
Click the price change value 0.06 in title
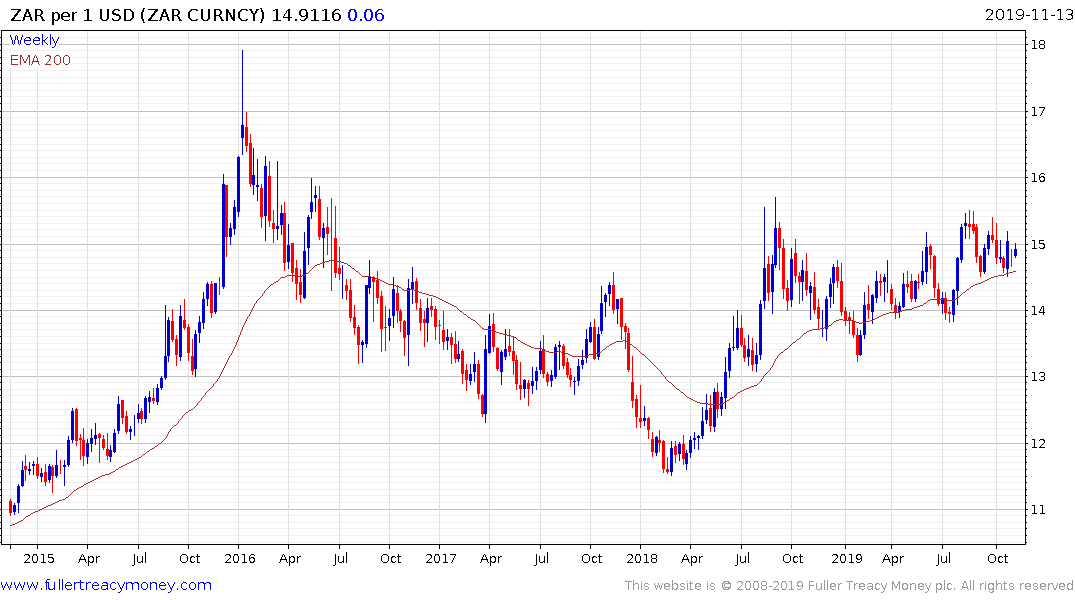[365, 15]
